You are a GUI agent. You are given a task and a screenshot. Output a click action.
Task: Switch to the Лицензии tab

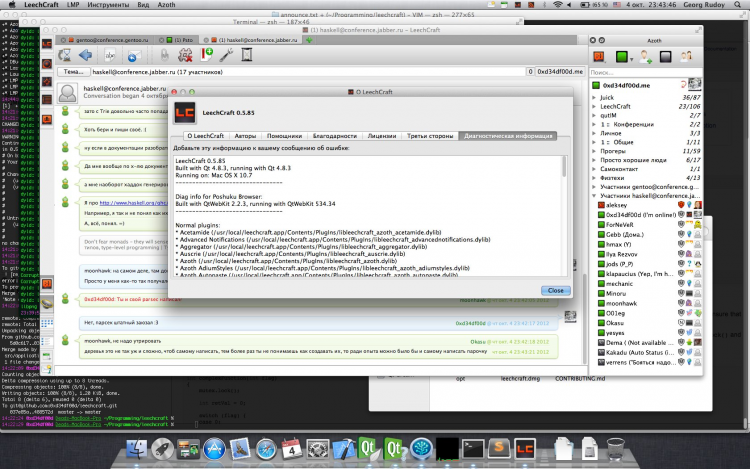coord(382,136)
